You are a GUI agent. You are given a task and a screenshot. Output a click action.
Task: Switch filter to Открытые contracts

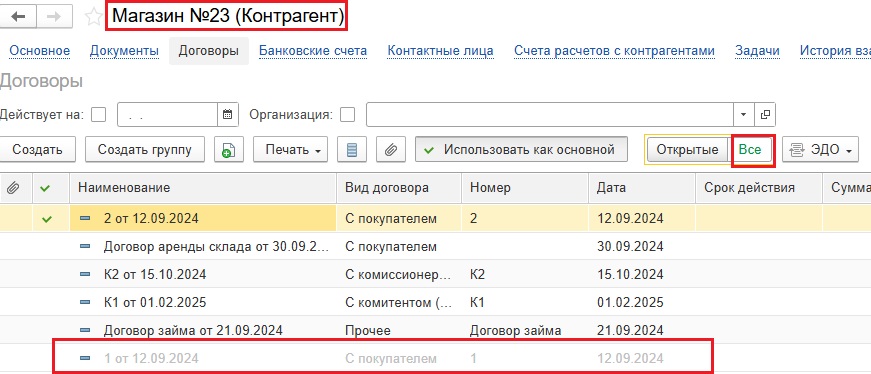tap(688, 149)
